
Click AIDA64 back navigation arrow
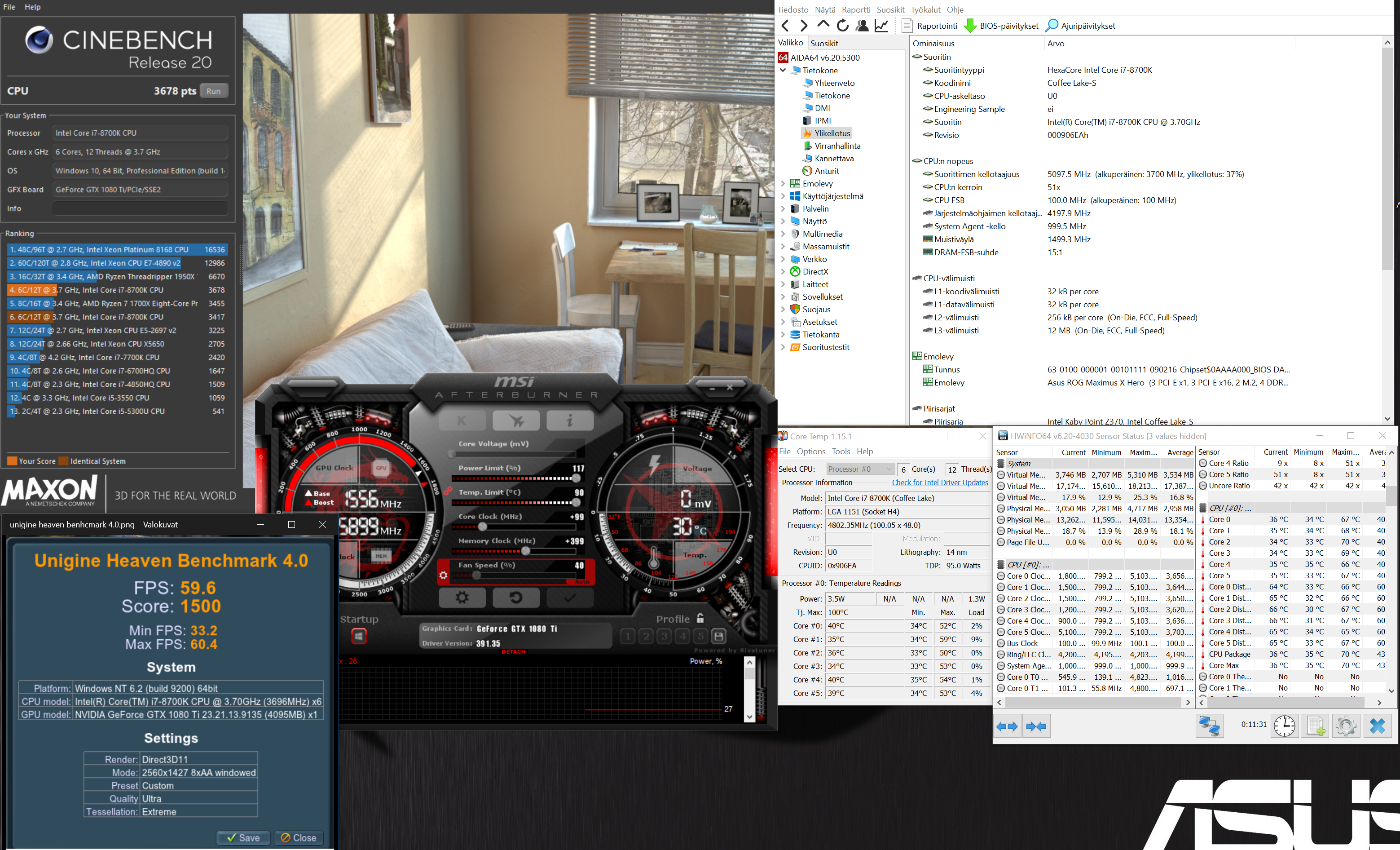785,26
